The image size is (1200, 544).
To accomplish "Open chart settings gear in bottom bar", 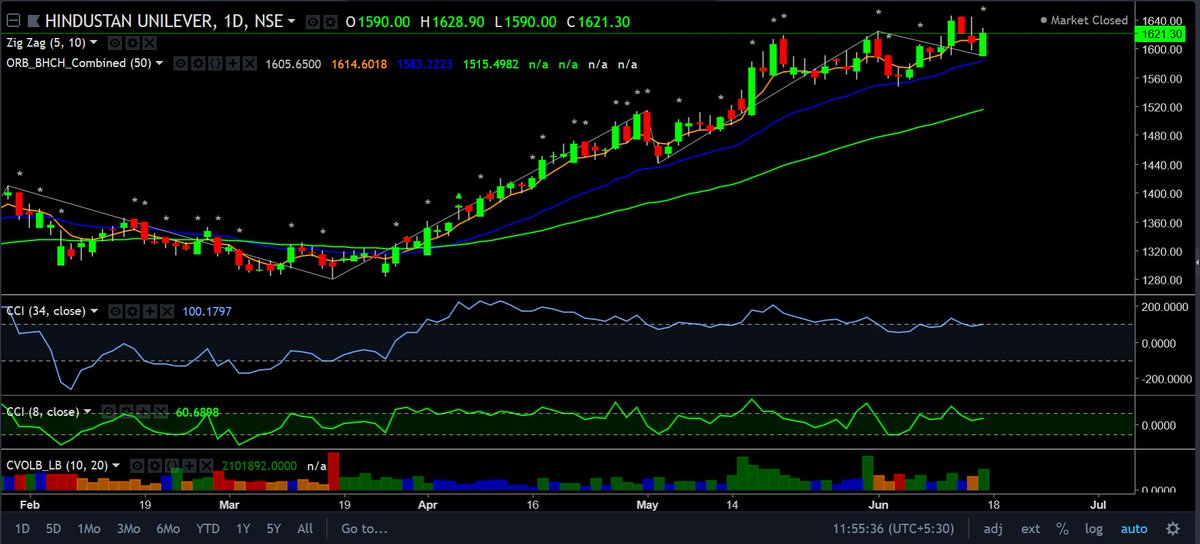I will point(1172,529).
